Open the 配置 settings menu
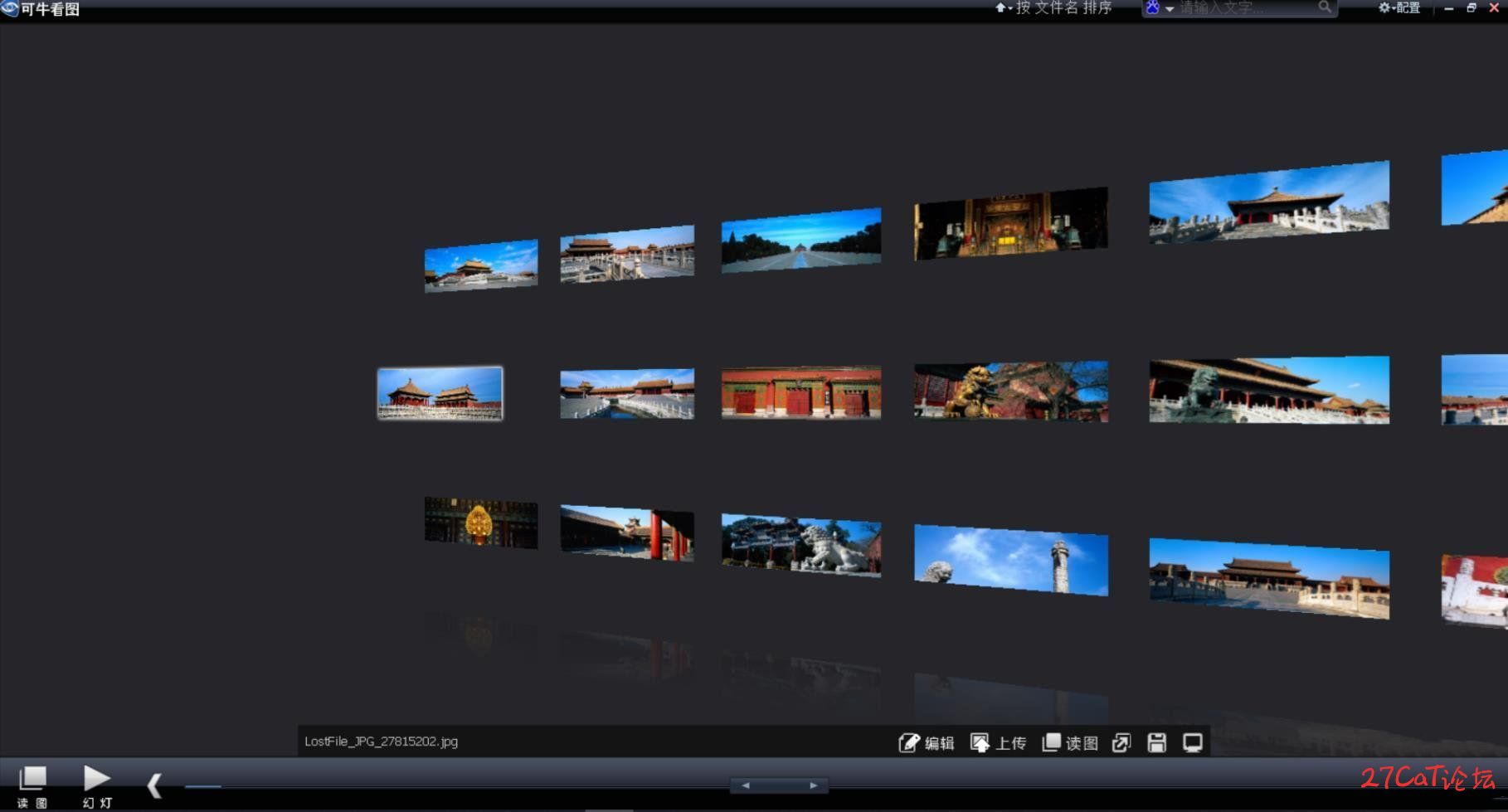The height and width of the screenshot is (812, 1508). tap(1399, 8)
